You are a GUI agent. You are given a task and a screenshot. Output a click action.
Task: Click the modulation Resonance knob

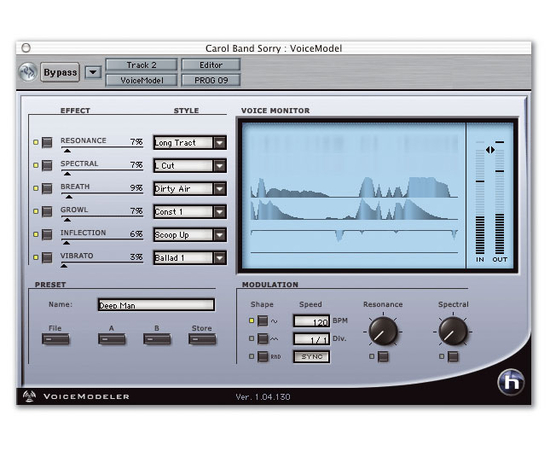[x=383, y=331]
